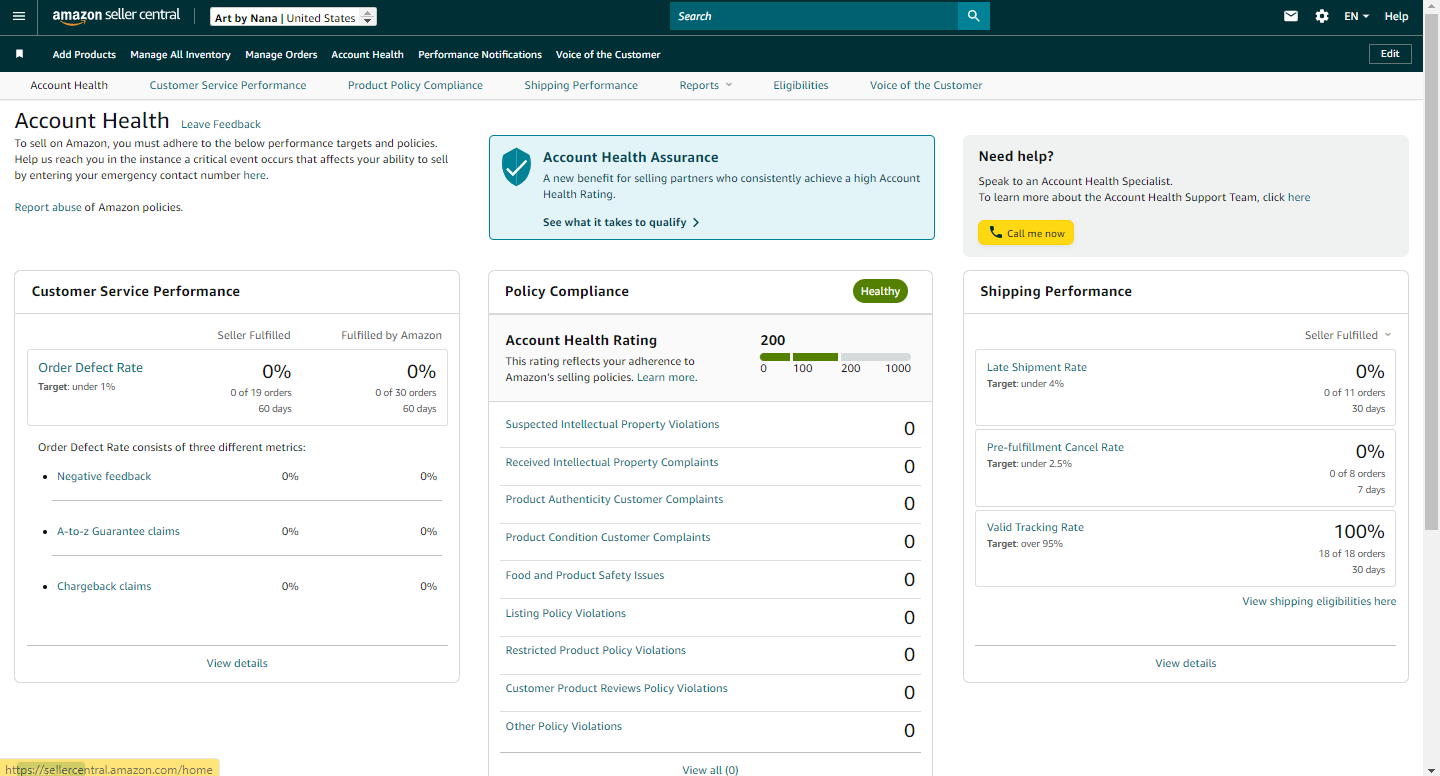Viewport: 1440px width, 776px height.
Task: Open Voice of the Customer favorites link
Action: [608, 54]
